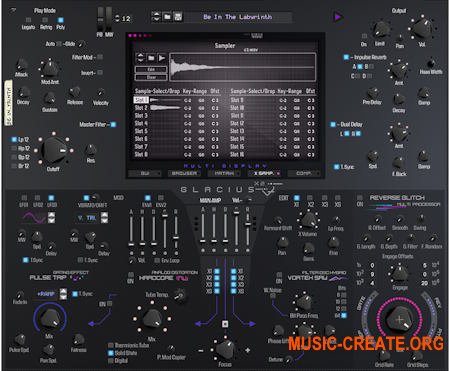Select the LFO2 tab
Image resolution: width=450 pixels, height=371 pixels.
pos(37,198)
